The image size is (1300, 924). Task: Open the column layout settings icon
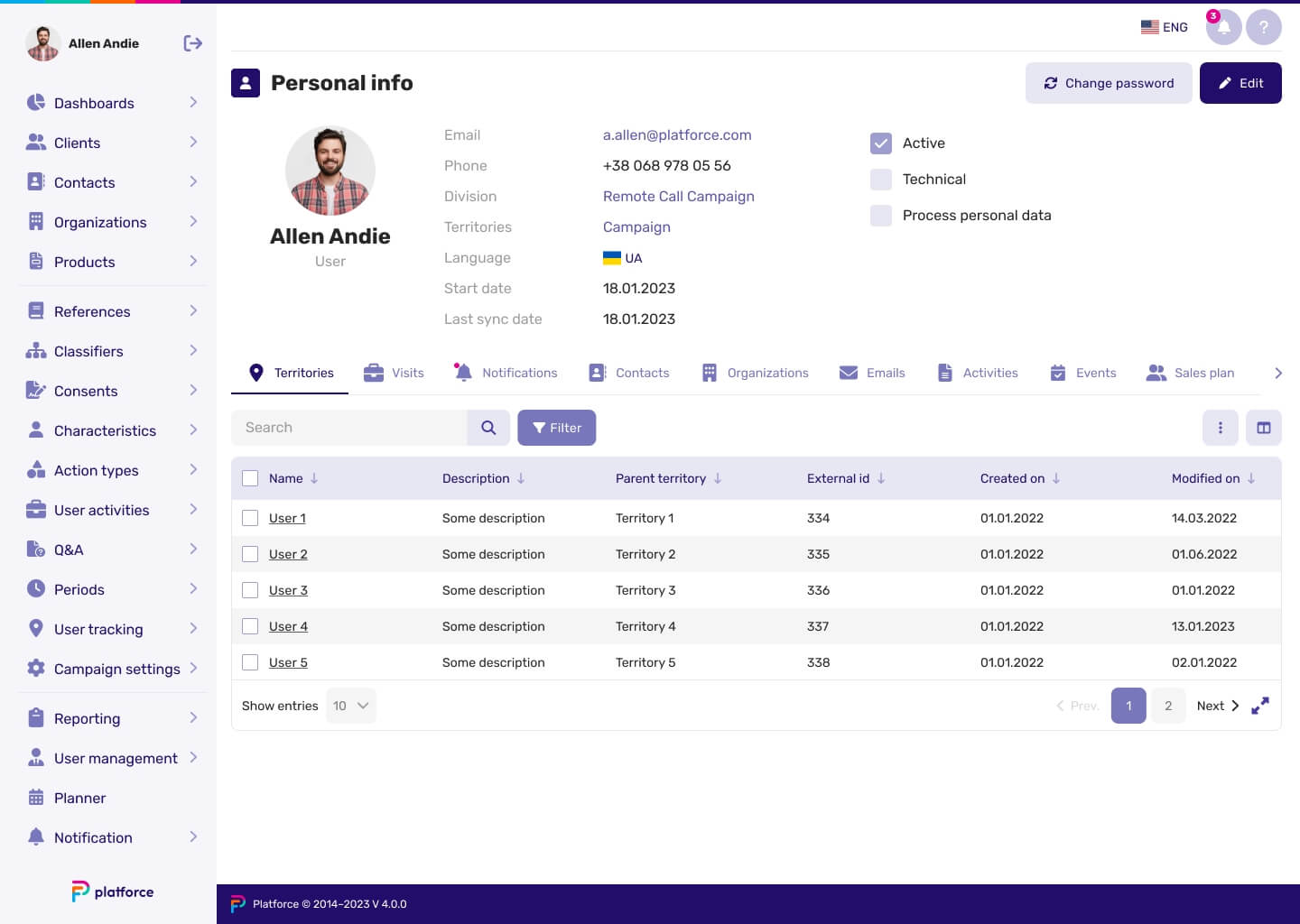coord(1264,428)
